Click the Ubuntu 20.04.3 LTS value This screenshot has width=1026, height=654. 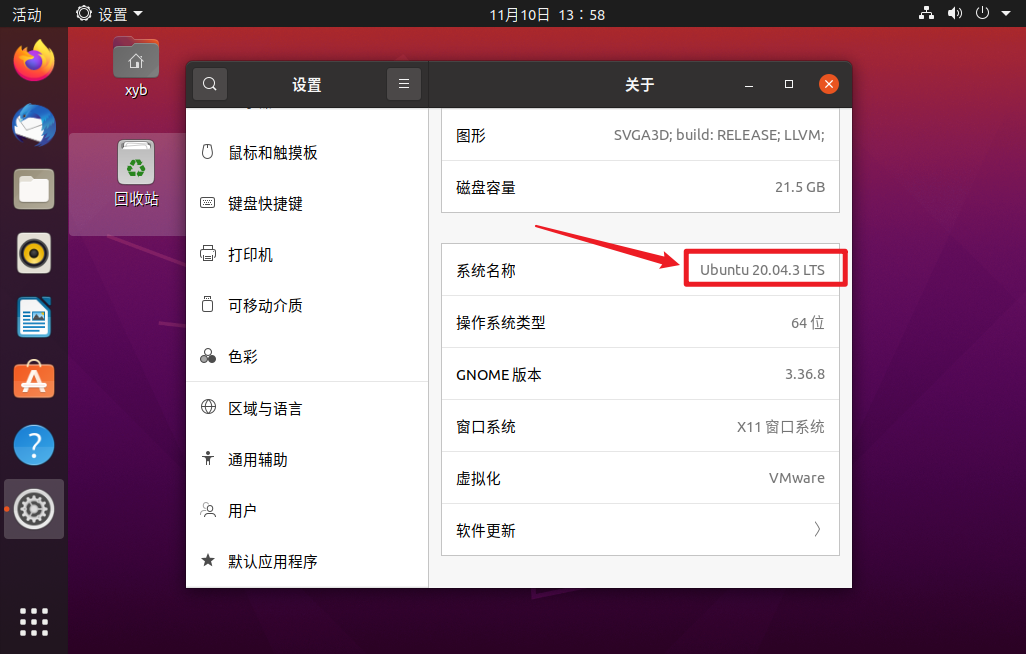(762, 270)
